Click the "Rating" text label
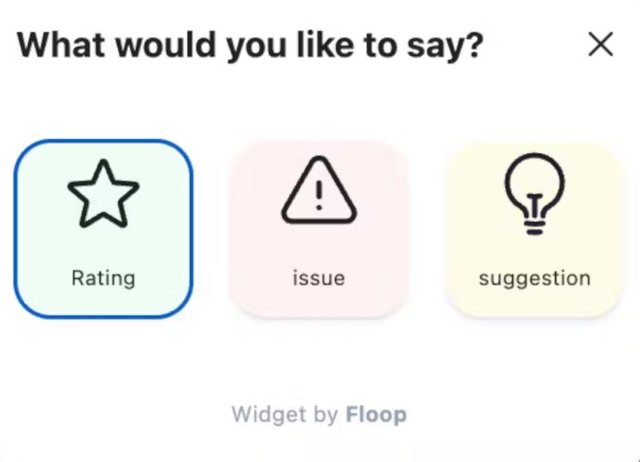 click(x=103, y=278)
